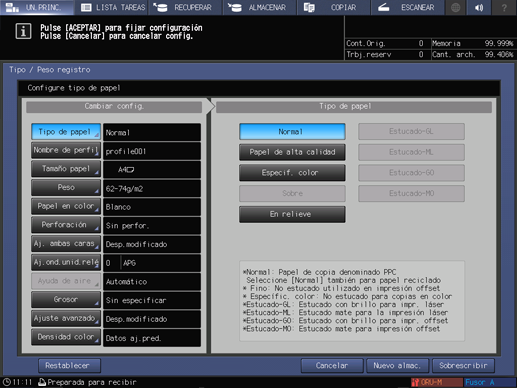The image size is (517, 388).
Task: Click the profile001 name value
Action: click(x=152, y=151)
